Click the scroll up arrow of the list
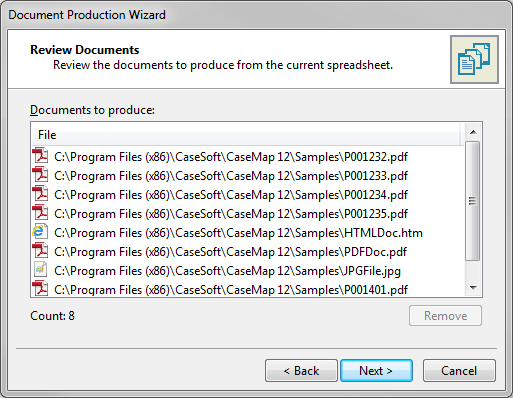Screen dimensions: 513x398 point(473,132)
